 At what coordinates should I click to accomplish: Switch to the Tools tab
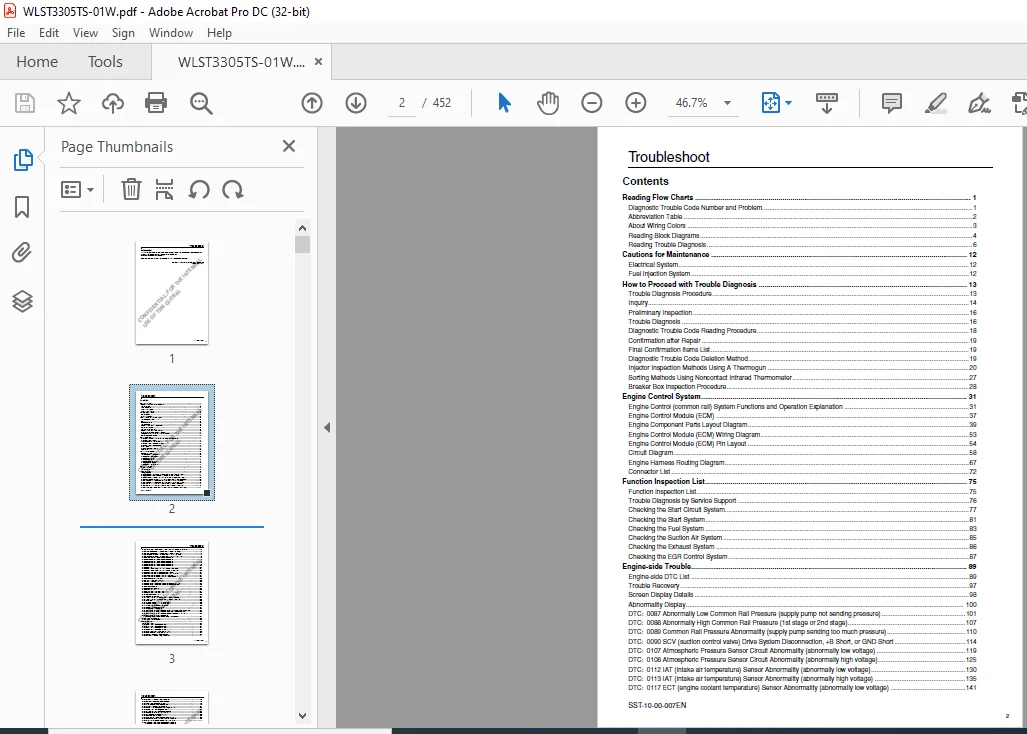click(105, 62)
